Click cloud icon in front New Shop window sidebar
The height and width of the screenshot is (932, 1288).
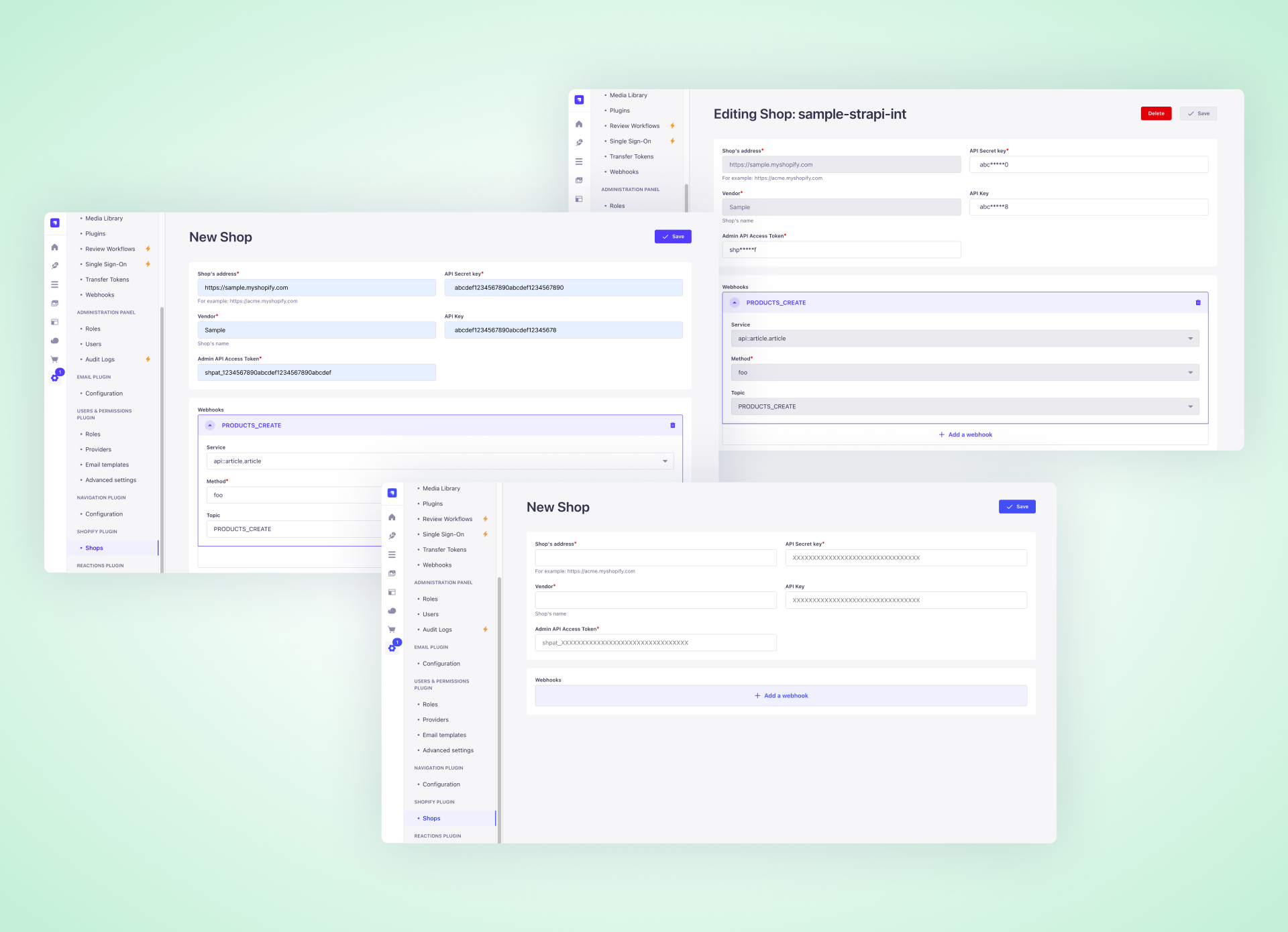click(x=392, y=611)
